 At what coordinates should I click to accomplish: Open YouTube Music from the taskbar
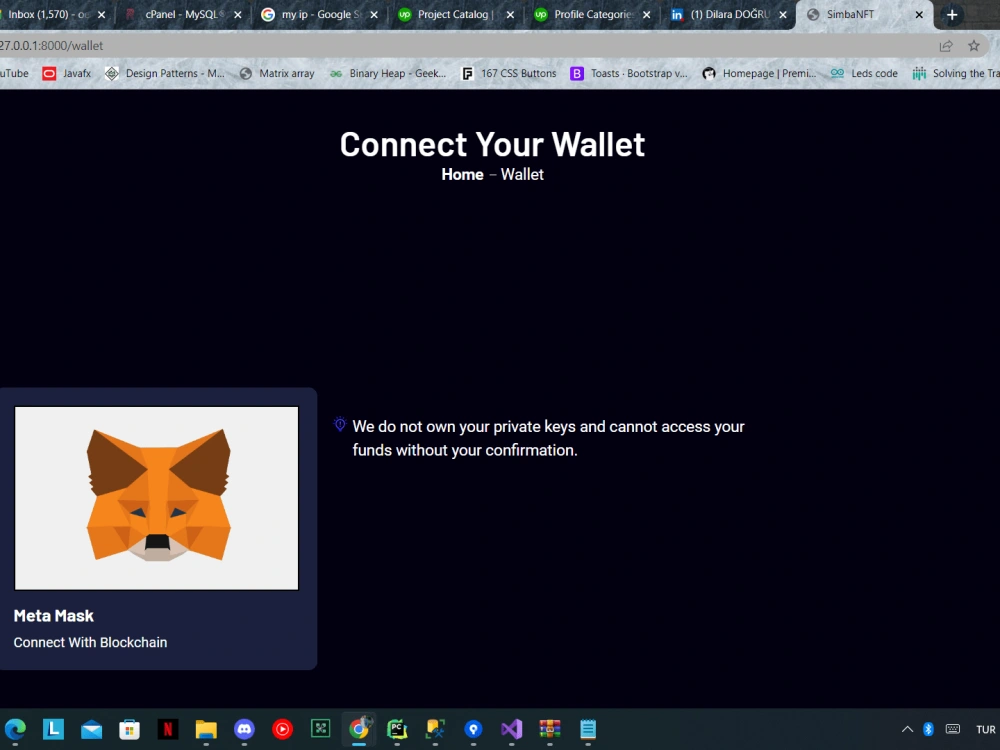(283, 729)
